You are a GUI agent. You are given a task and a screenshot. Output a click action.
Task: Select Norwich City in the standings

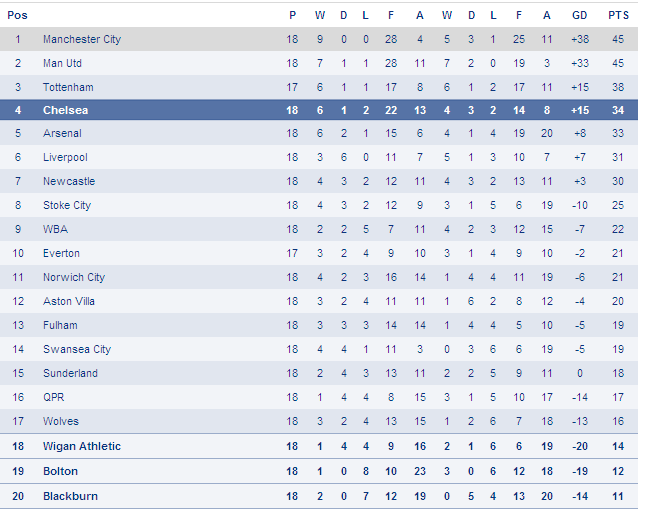(74, 278)
